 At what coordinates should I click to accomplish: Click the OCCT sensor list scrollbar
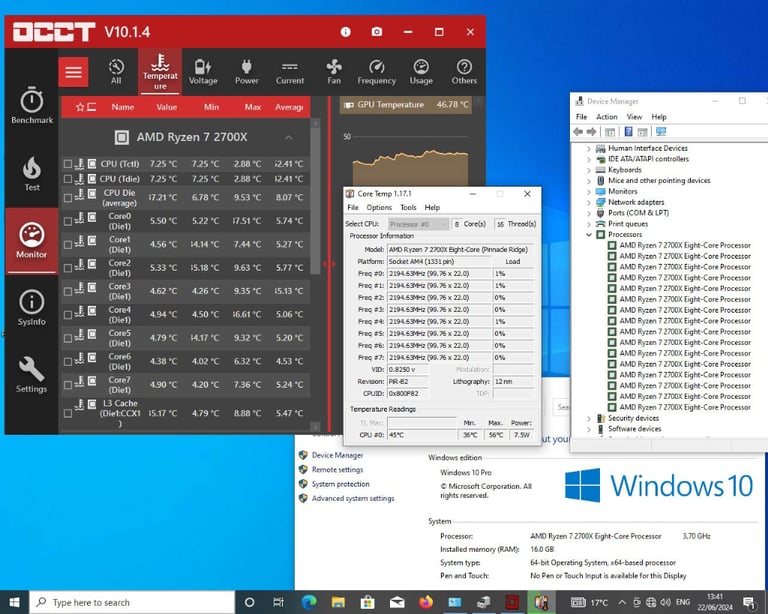pyautogui.click(x=315, y=201)
